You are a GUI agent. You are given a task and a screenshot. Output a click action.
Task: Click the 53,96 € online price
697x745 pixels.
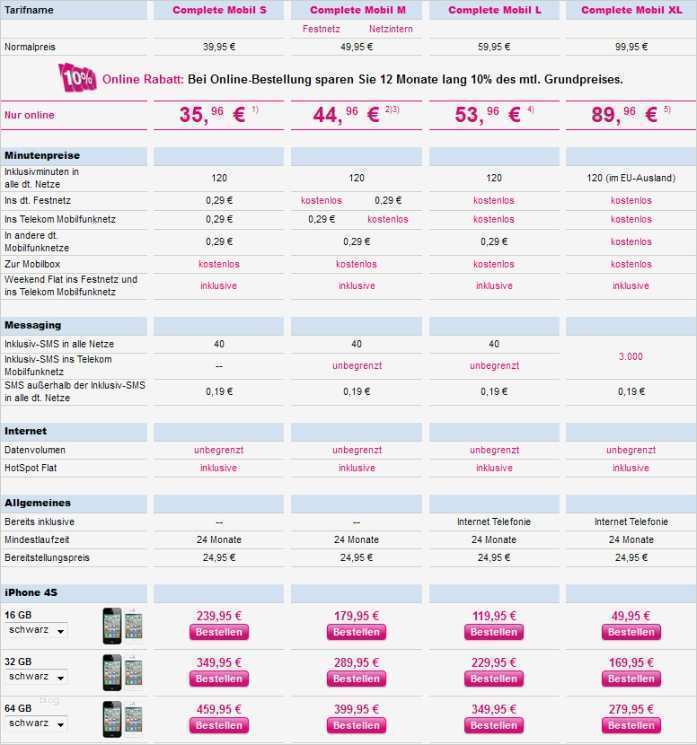(494, 115)
